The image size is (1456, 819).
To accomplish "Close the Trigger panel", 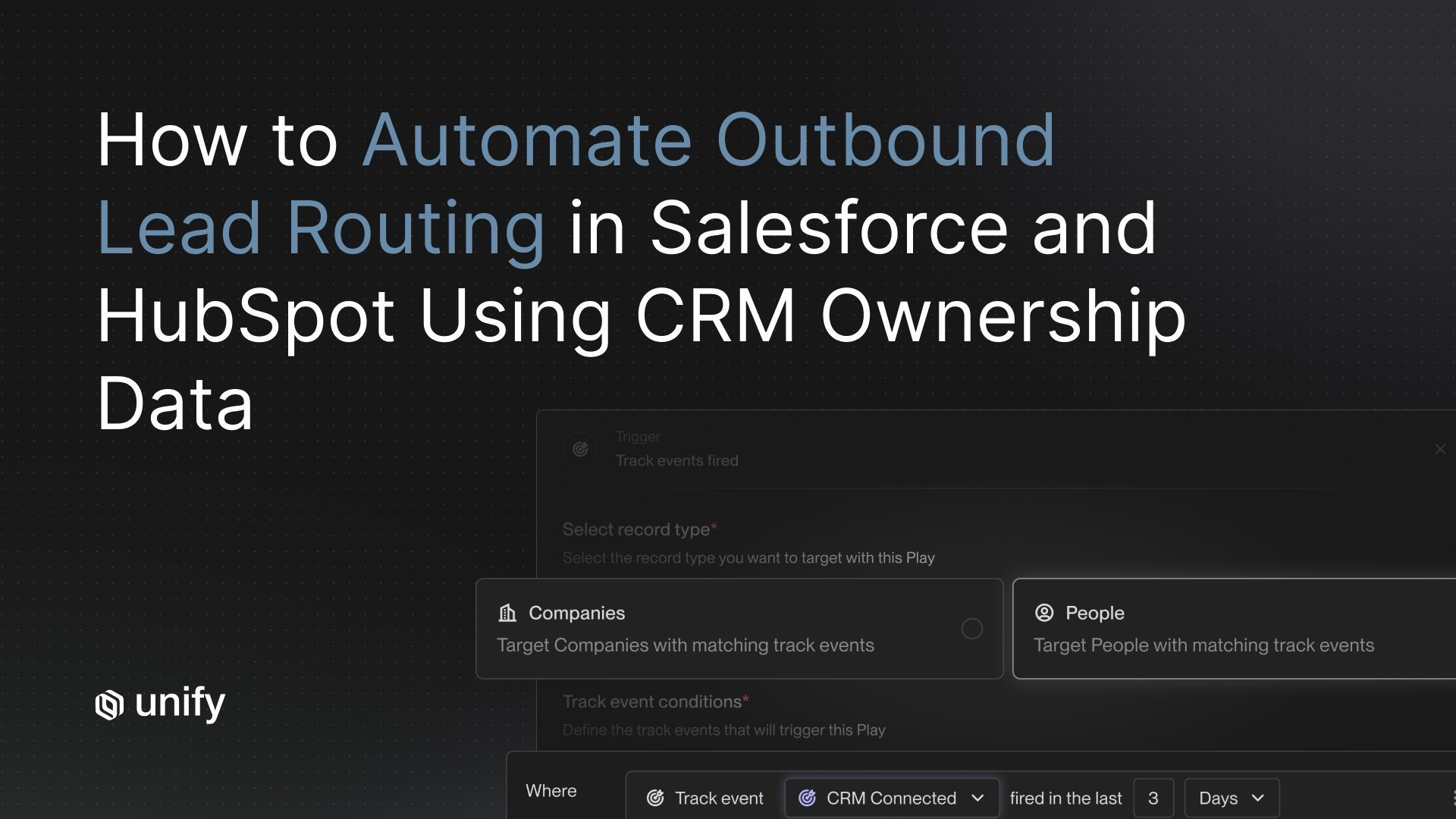I will tap(1440, 449).
